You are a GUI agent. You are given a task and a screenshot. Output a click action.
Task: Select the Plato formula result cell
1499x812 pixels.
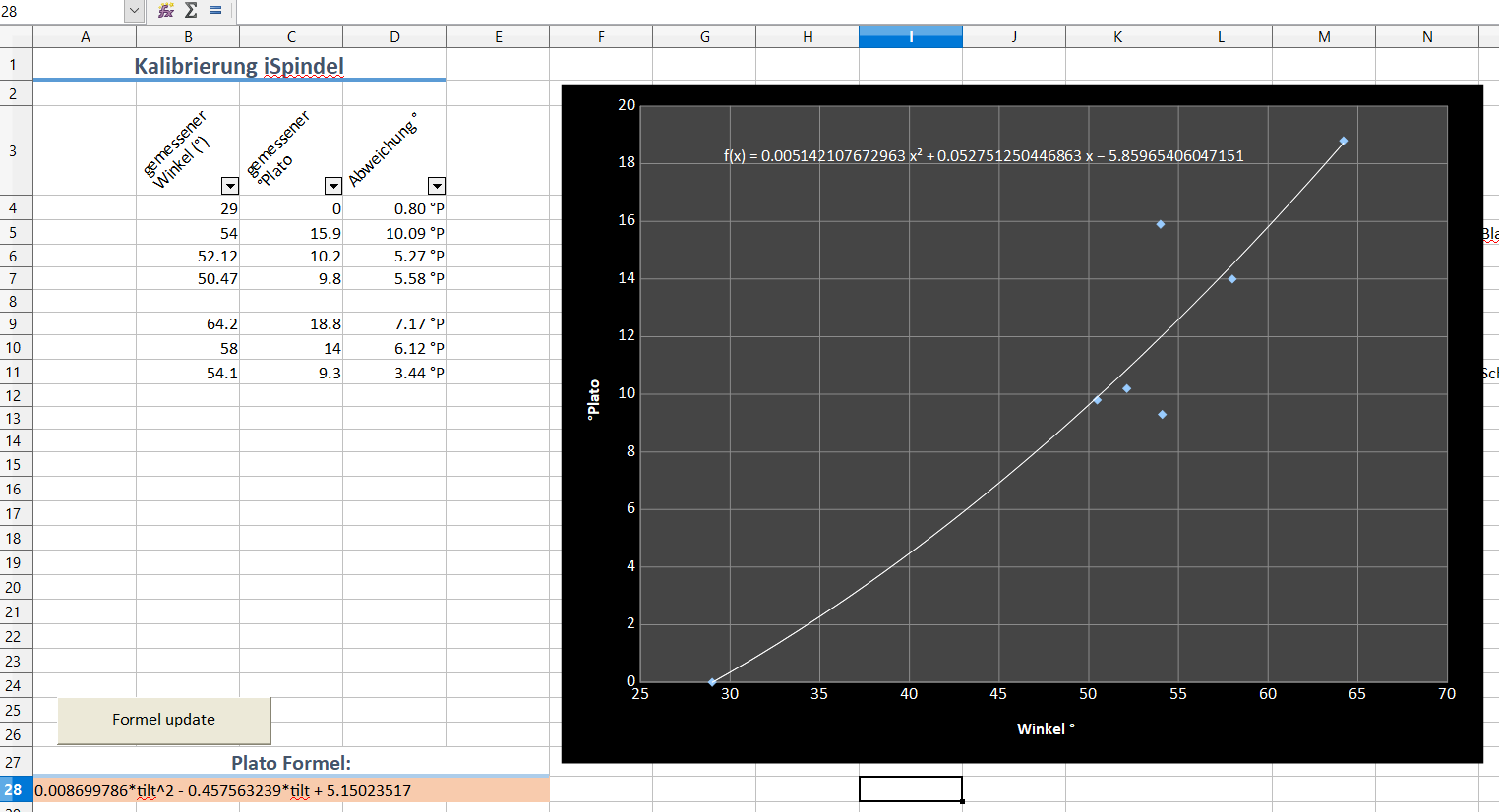pos(290,790)
